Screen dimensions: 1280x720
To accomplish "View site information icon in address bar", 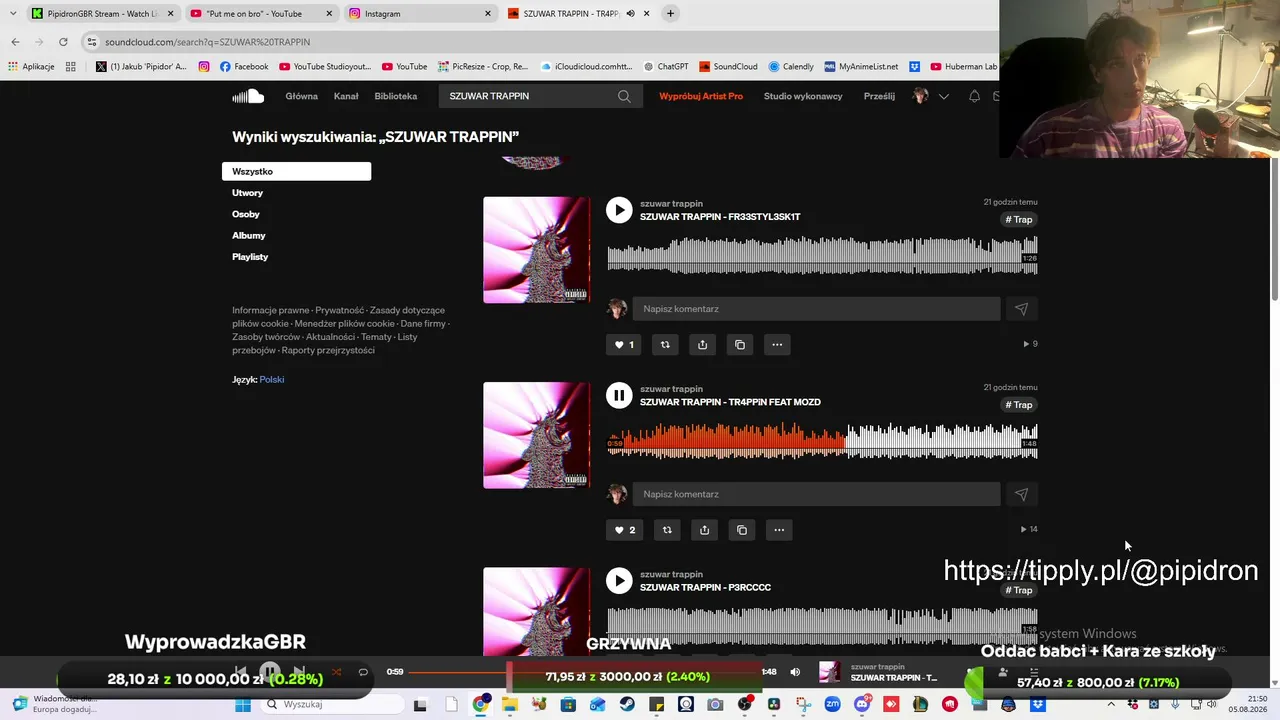I will [92, 42].
